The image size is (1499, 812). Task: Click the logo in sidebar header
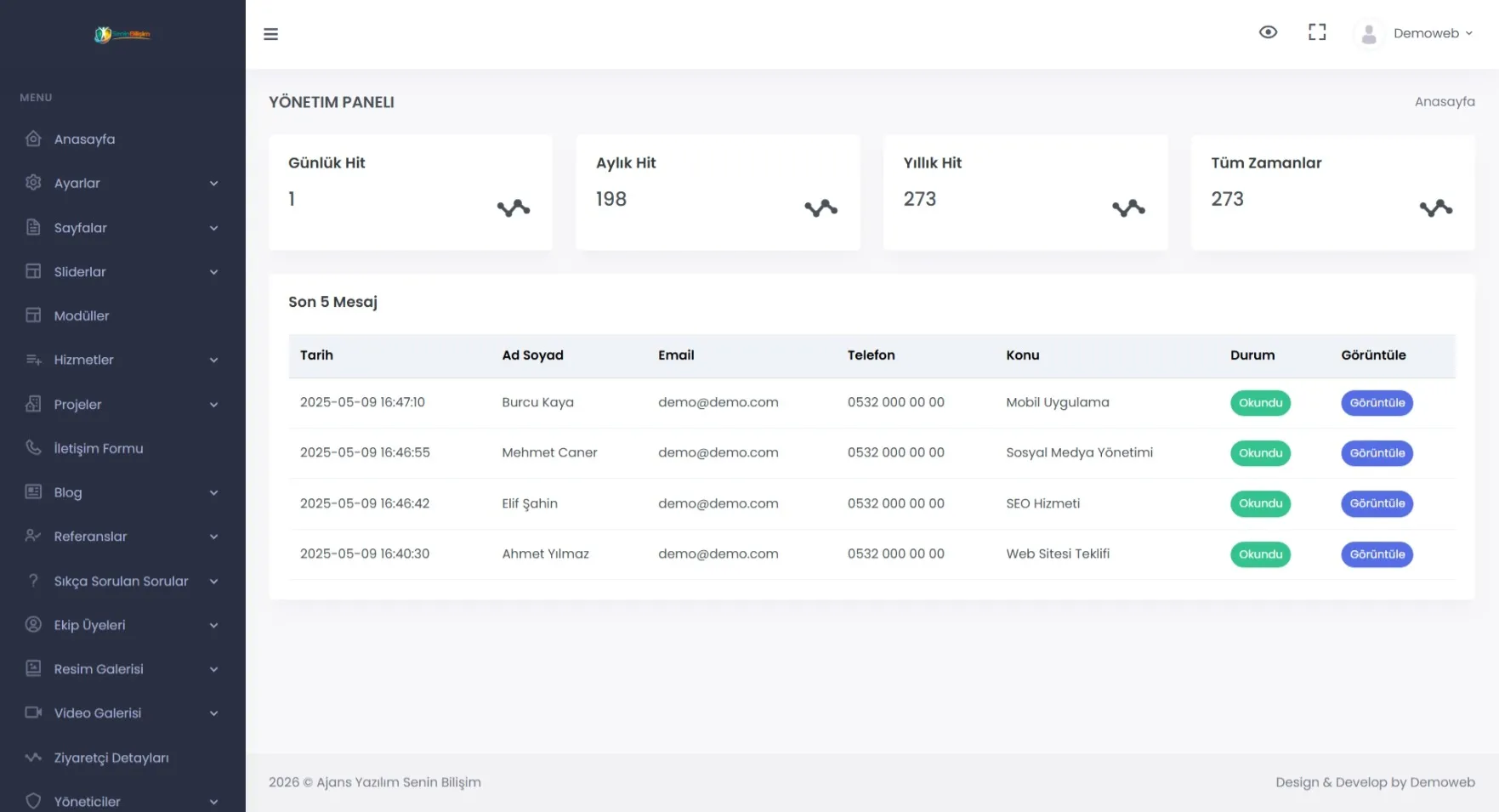click(122, 35)
